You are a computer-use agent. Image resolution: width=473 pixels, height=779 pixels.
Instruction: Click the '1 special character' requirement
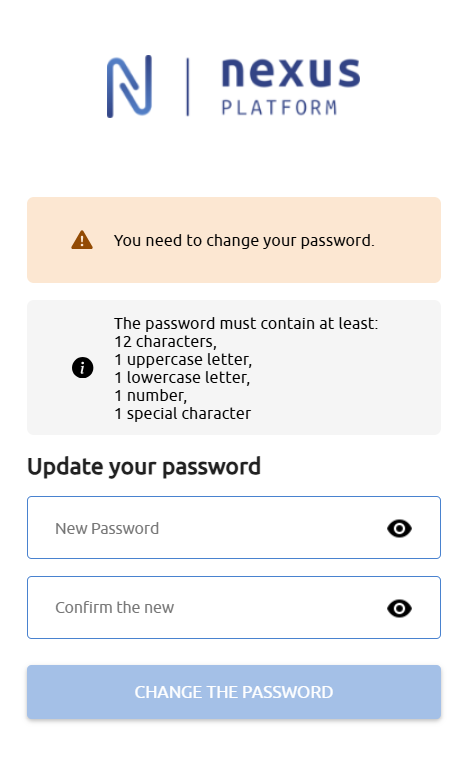click(182, 413)
